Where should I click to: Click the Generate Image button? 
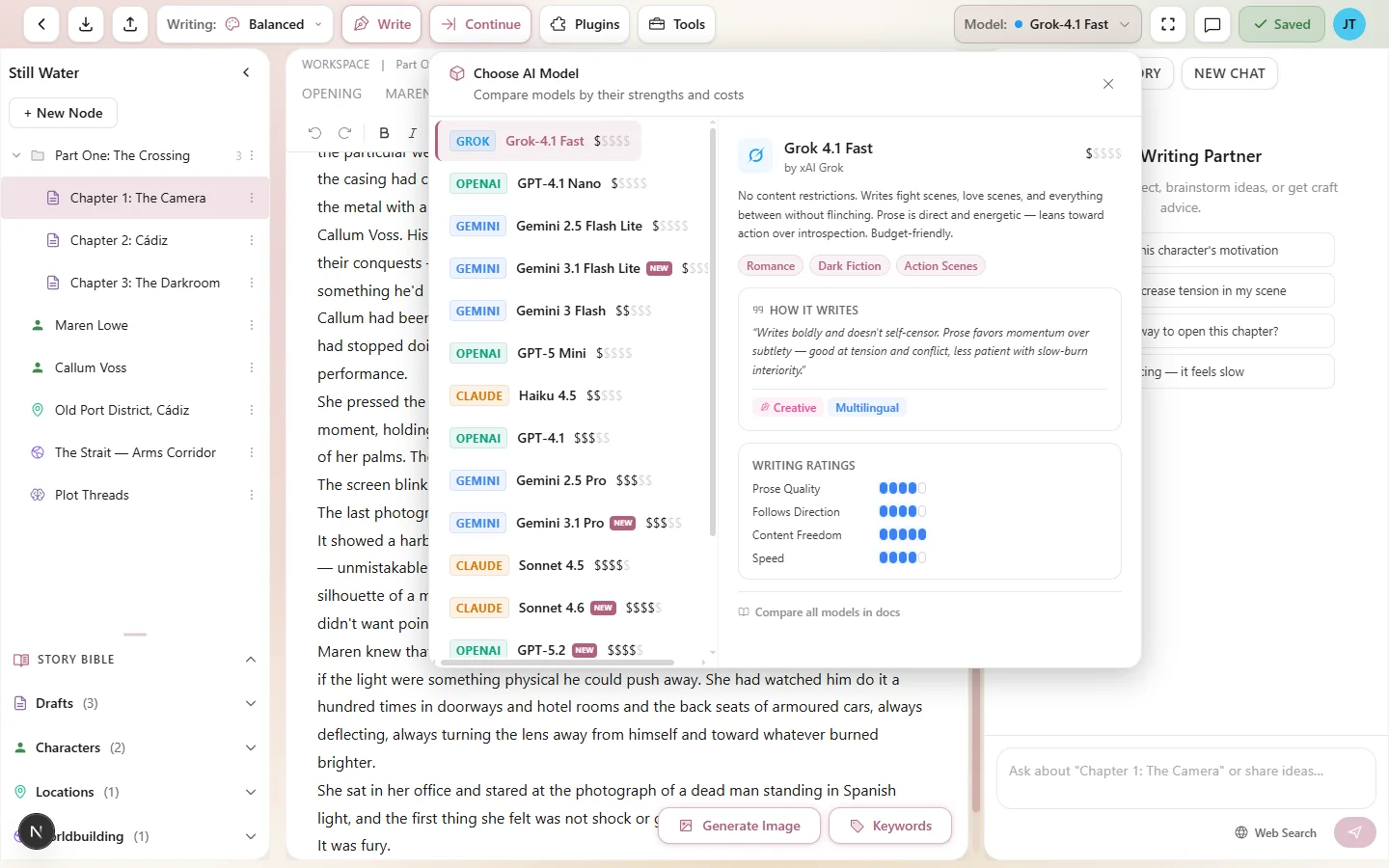point(739,826)
